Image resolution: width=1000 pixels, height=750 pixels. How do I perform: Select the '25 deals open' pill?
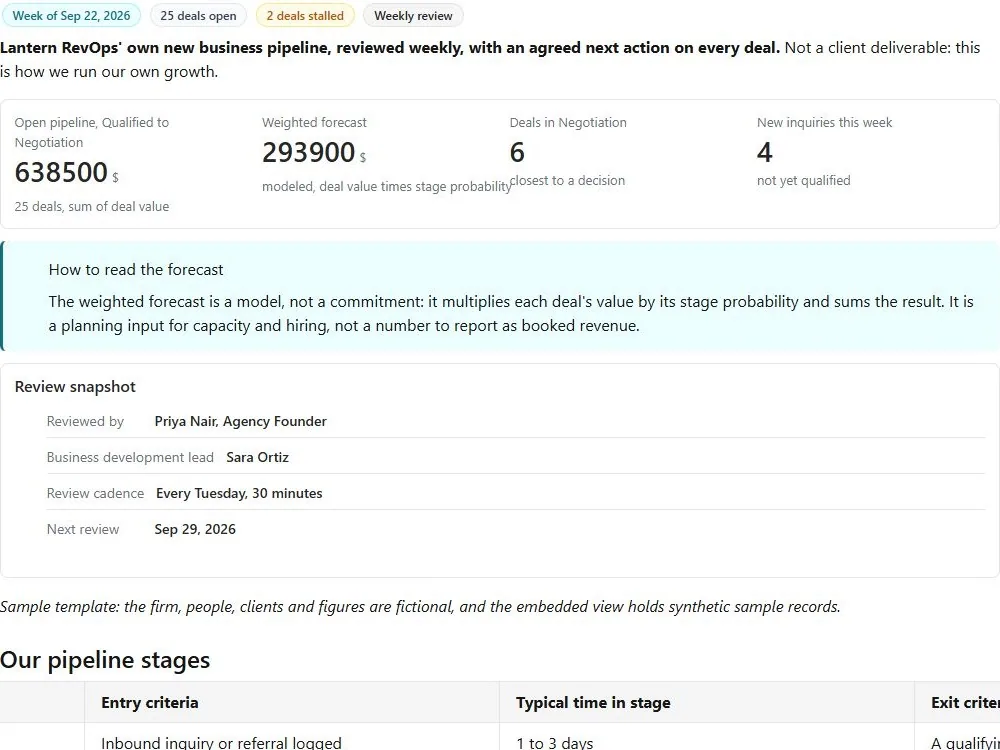(198, 16)
